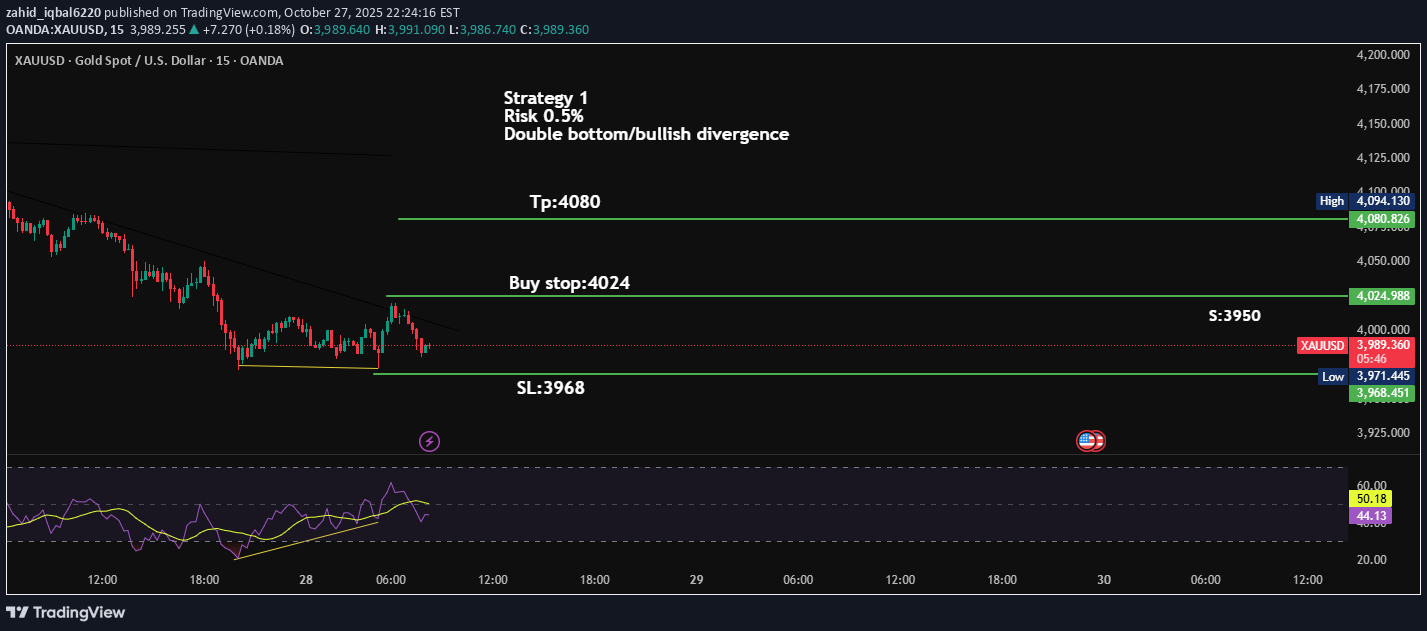Select the Buy stop:4024 text annotation
This screenshot has width=1427, height=631.
pos(569,284)
